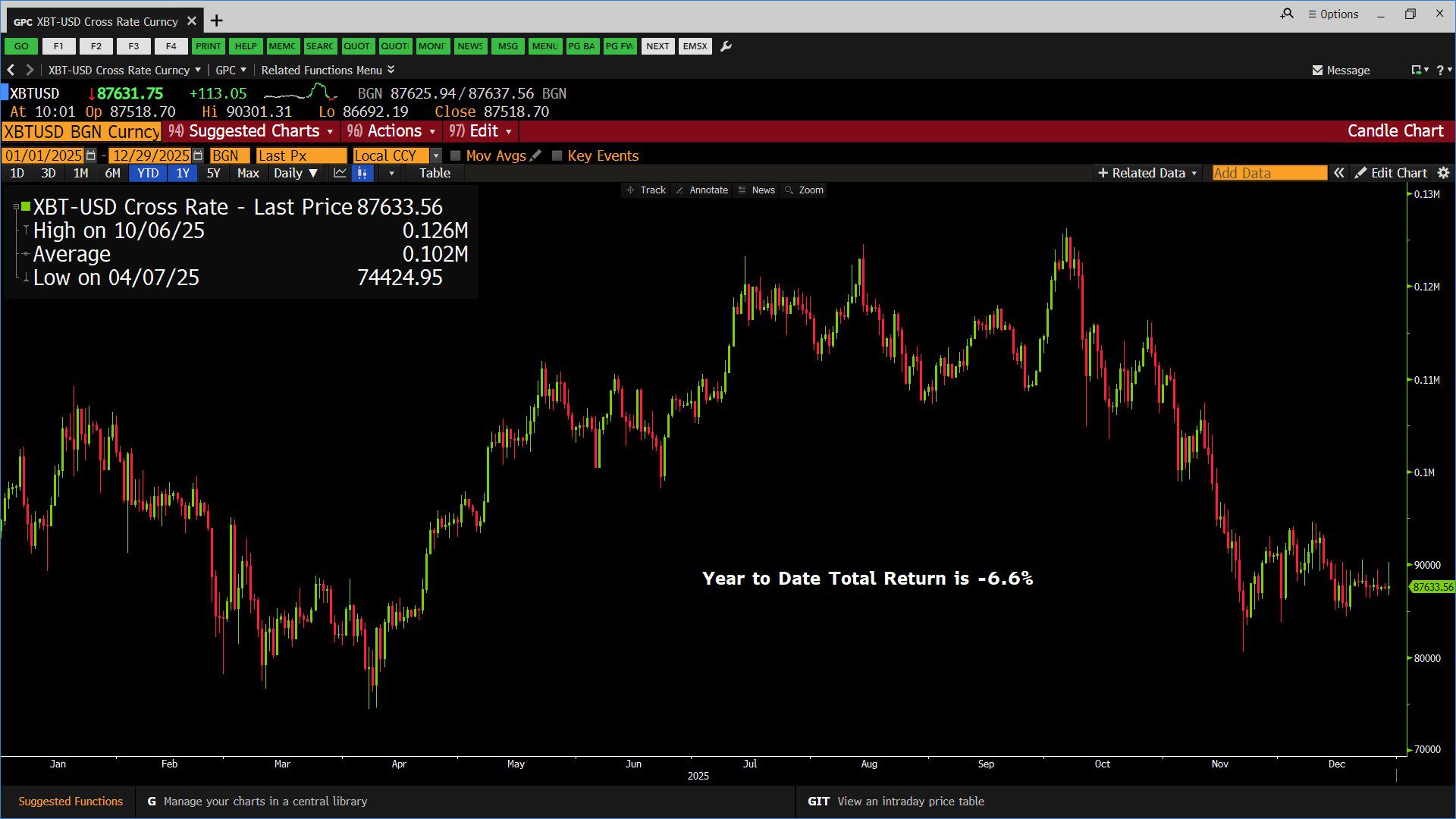Click the double-left chevron collapse icon
The height and width of the screenshot is (819, 1456).
pos(1339,173)
